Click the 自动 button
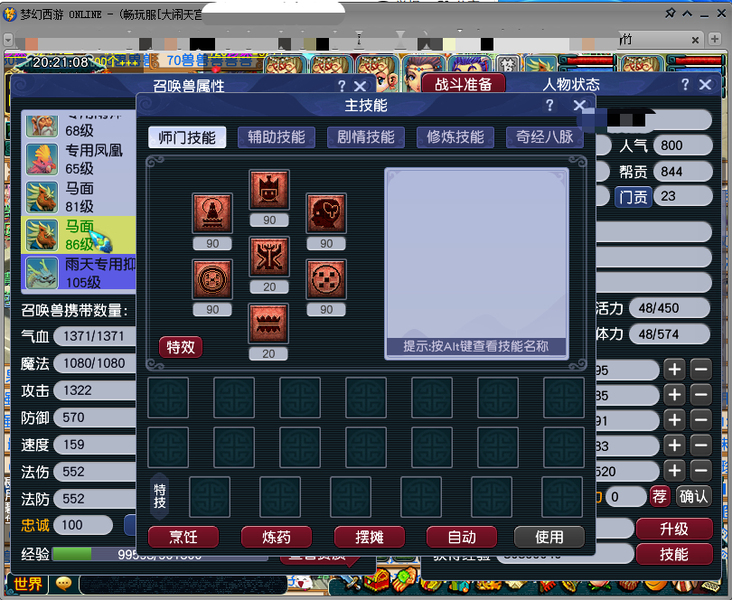Image resolution: width=732 pixels, height=600 pixels. point(462,537)
